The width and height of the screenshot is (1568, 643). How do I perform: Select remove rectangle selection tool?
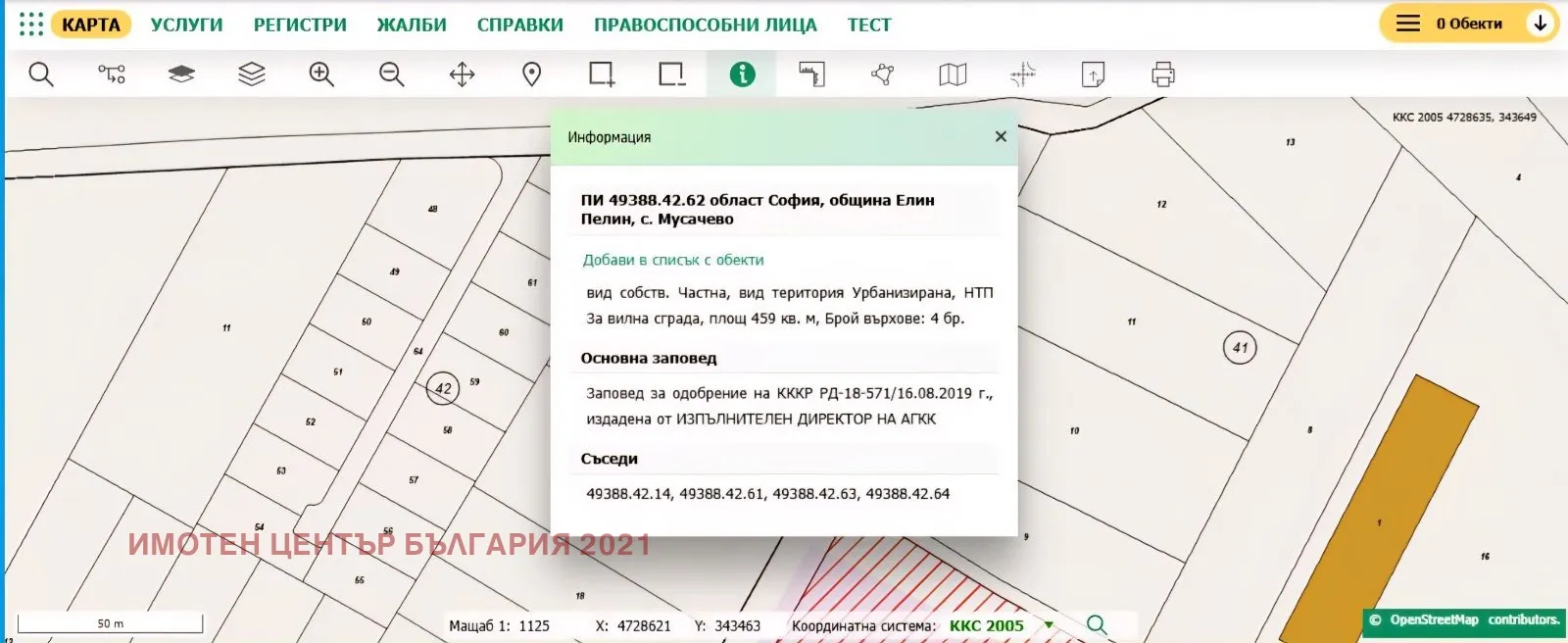(672, 74)
